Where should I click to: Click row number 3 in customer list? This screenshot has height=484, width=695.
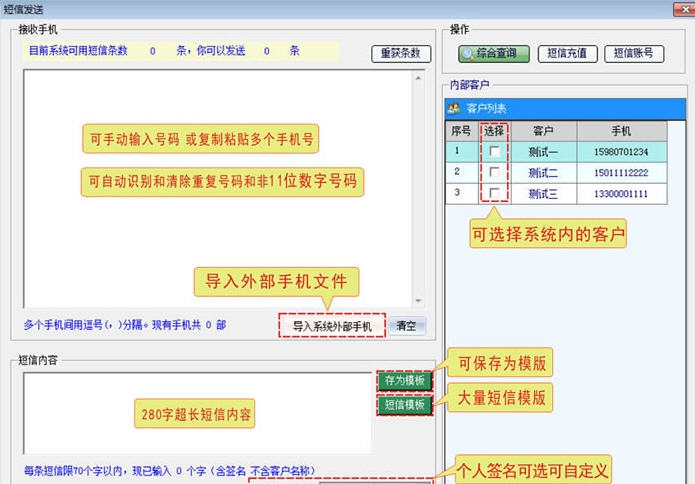click(x=457, y=192)
